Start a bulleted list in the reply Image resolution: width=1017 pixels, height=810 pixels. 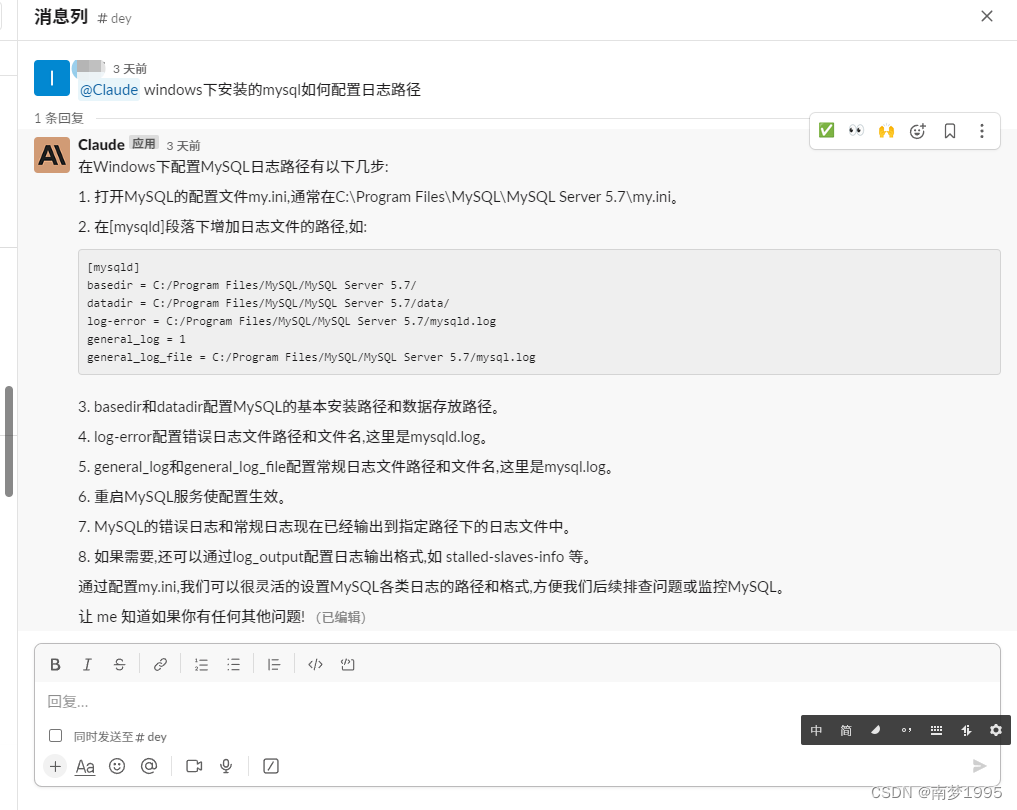click(233, 664)
